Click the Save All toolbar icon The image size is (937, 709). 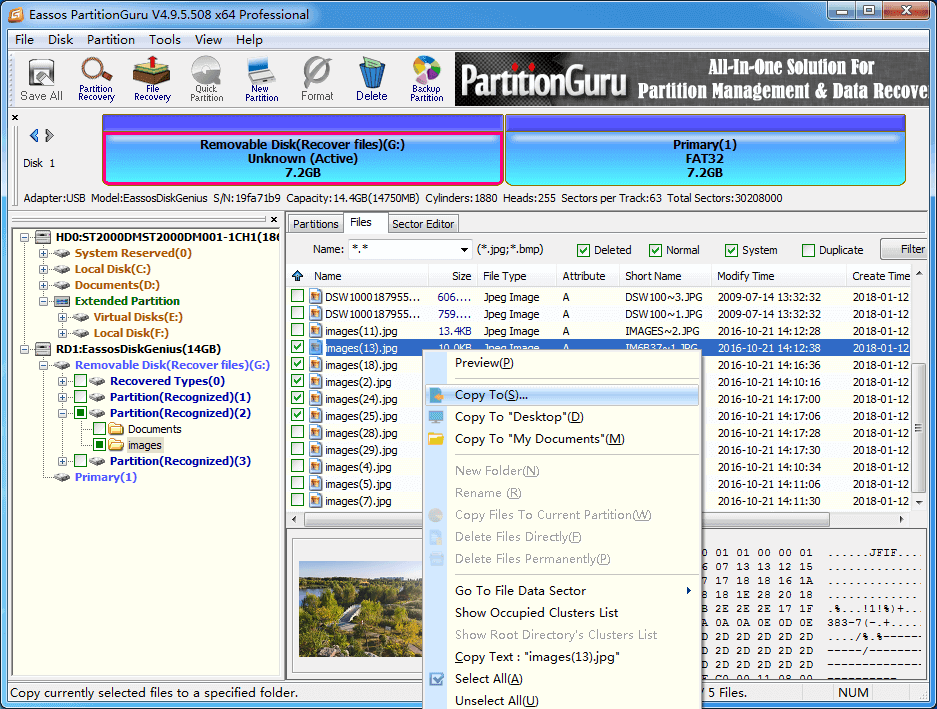click(x=41, y=80)
